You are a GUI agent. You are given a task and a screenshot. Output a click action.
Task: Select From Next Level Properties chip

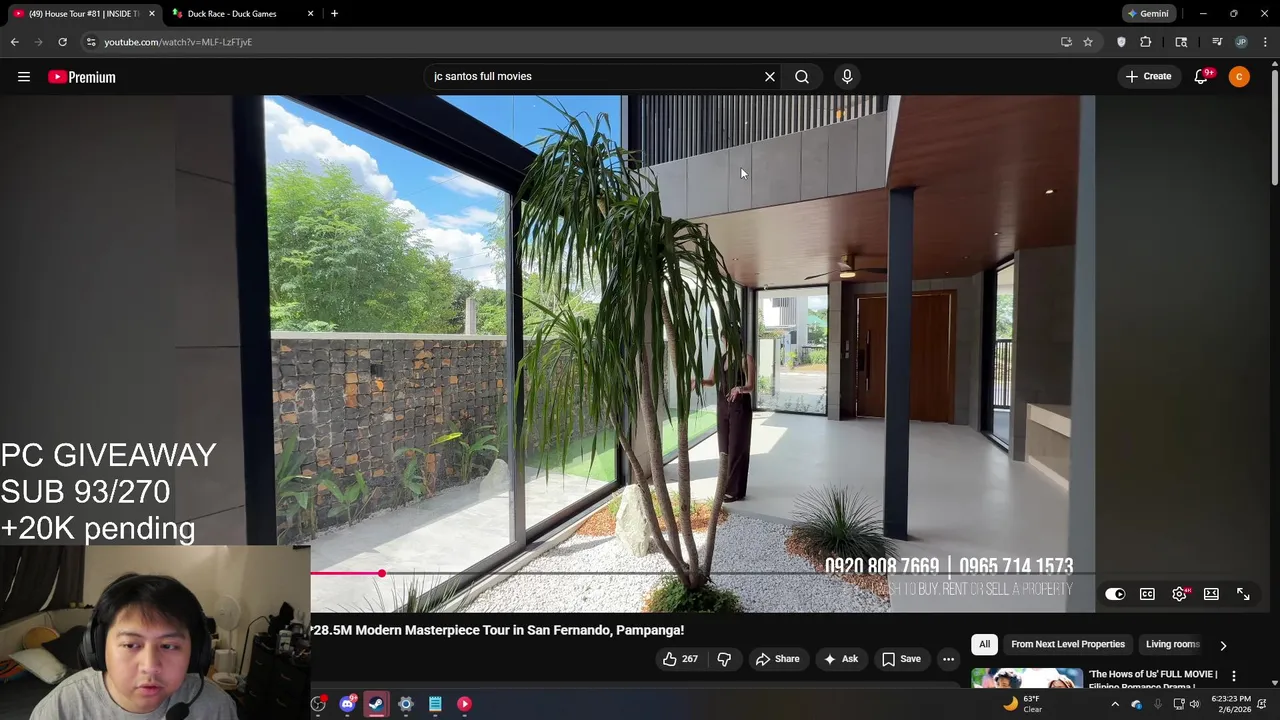(1068, 644)
